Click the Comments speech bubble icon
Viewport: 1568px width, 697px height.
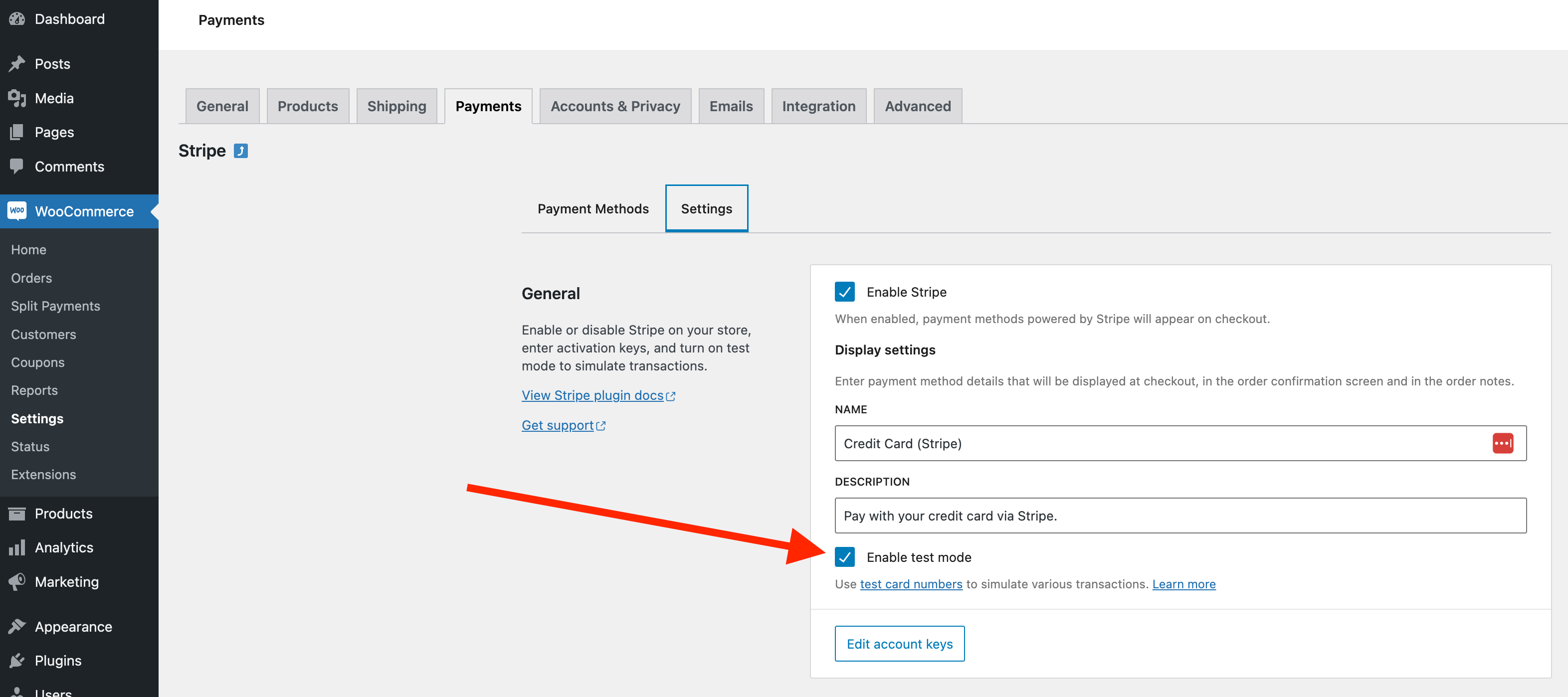pos(17,166)
